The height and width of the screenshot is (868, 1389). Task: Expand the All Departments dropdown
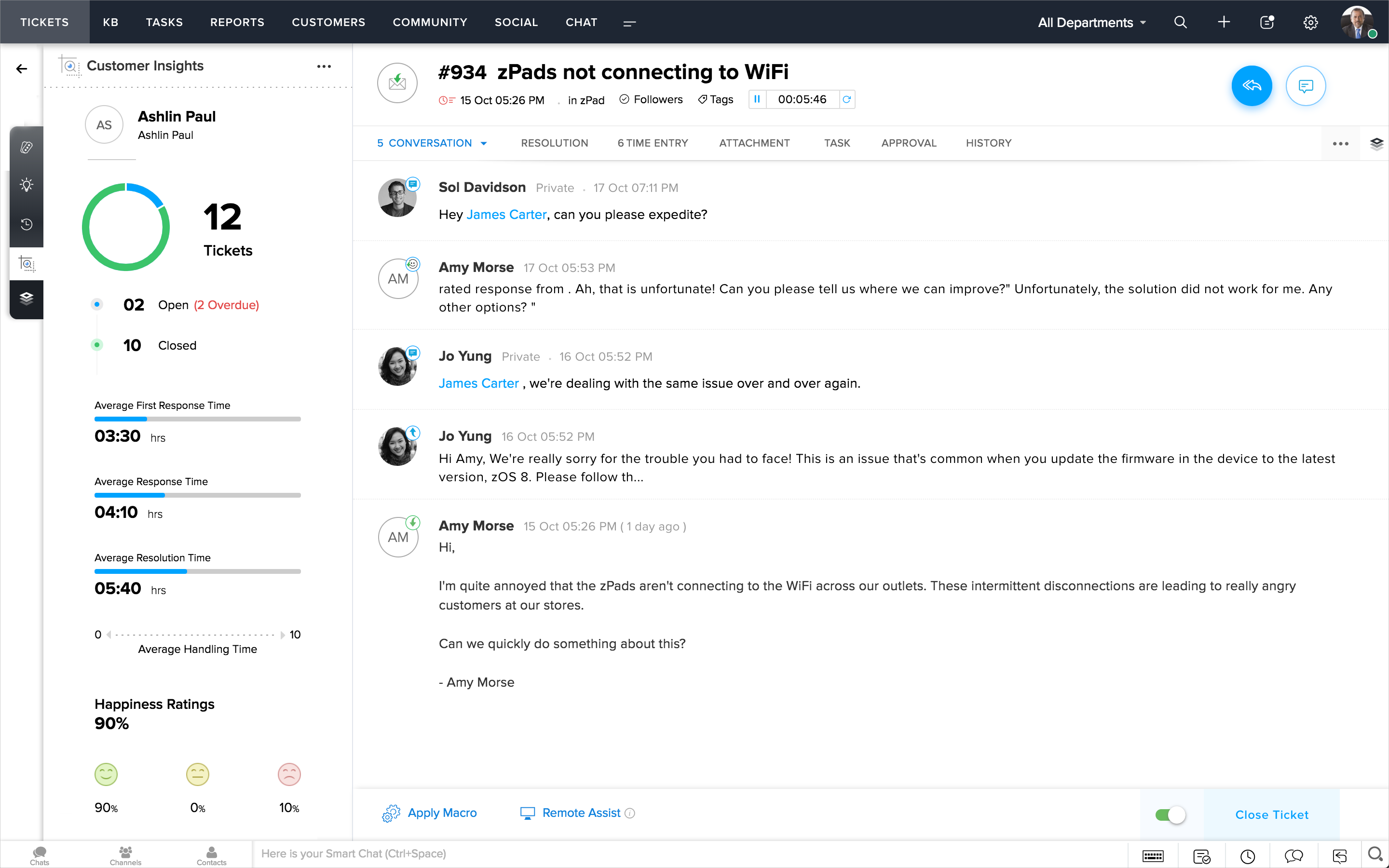[1092, 22]
